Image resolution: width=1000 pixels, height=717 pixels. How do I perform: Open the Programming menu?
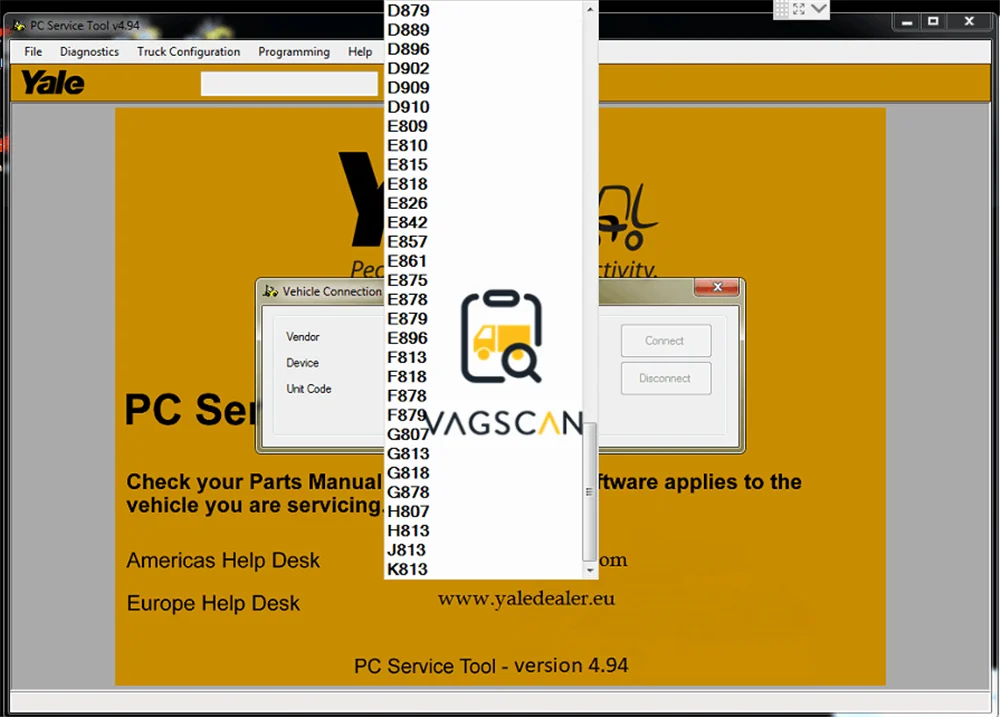pyautogui.click(x=294, y=52)
